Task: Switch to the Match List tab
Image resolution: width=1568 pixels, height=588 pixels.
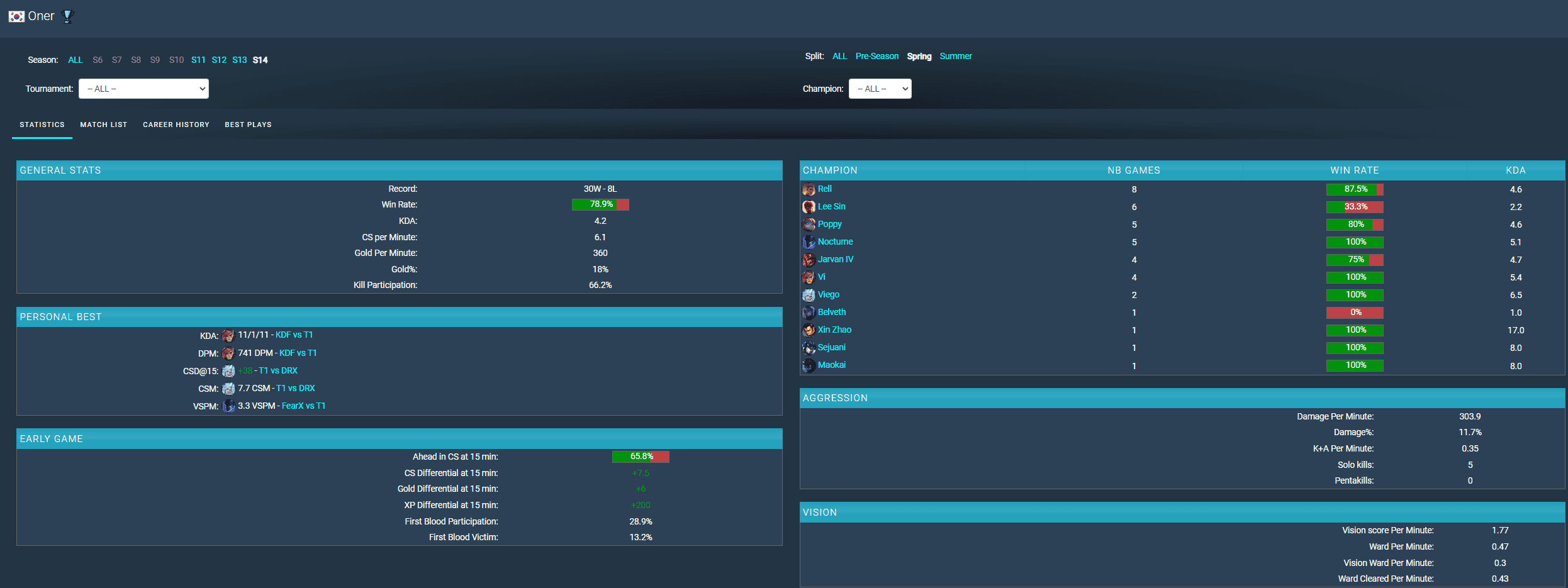Action: click(x=104, y=125)
